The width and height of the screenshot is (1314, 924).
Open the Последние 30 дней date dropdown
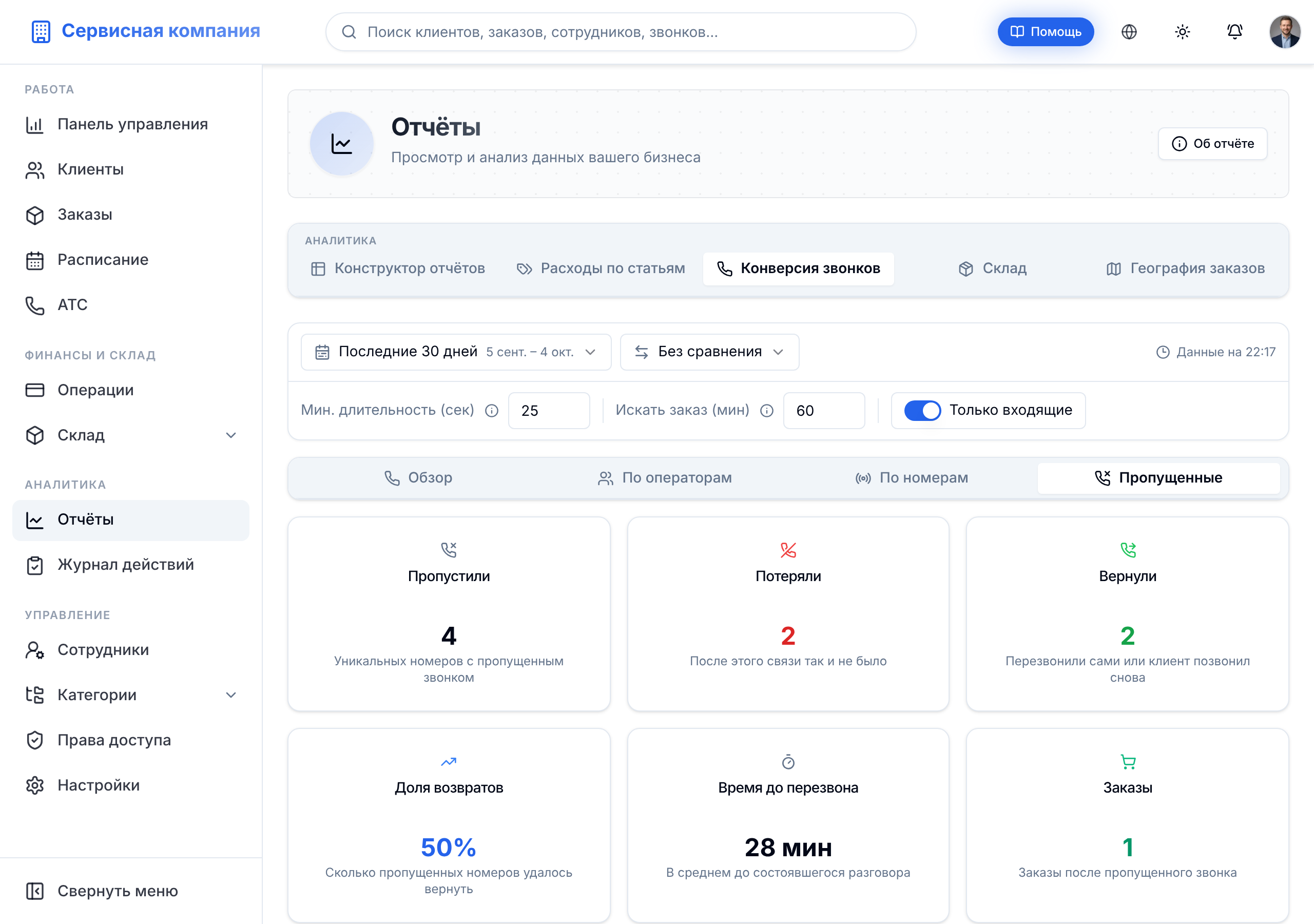(x=456, y=352)
